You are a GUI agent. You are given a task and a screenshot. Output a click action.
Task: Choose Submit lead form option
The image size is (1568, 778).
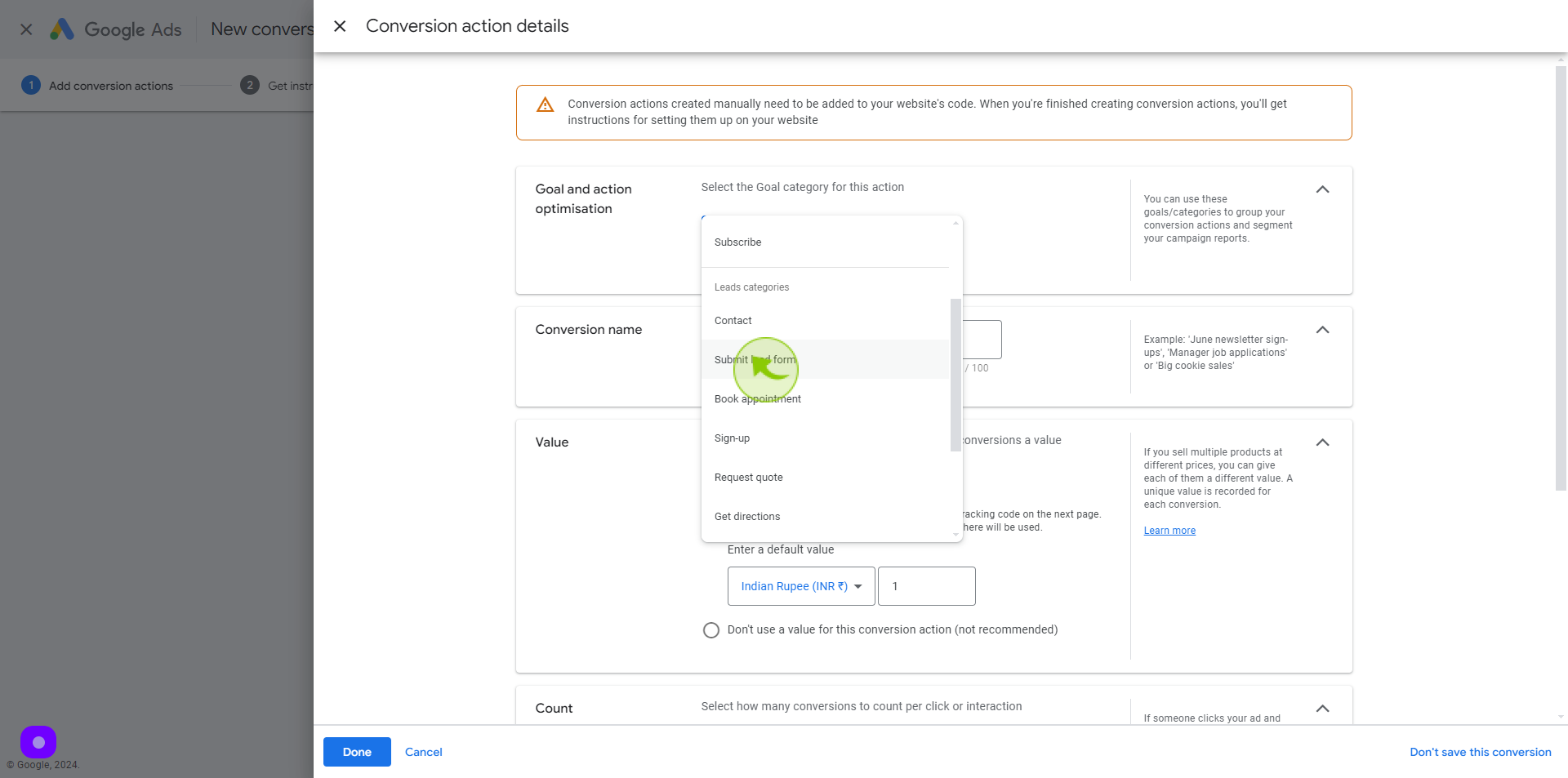825,360
